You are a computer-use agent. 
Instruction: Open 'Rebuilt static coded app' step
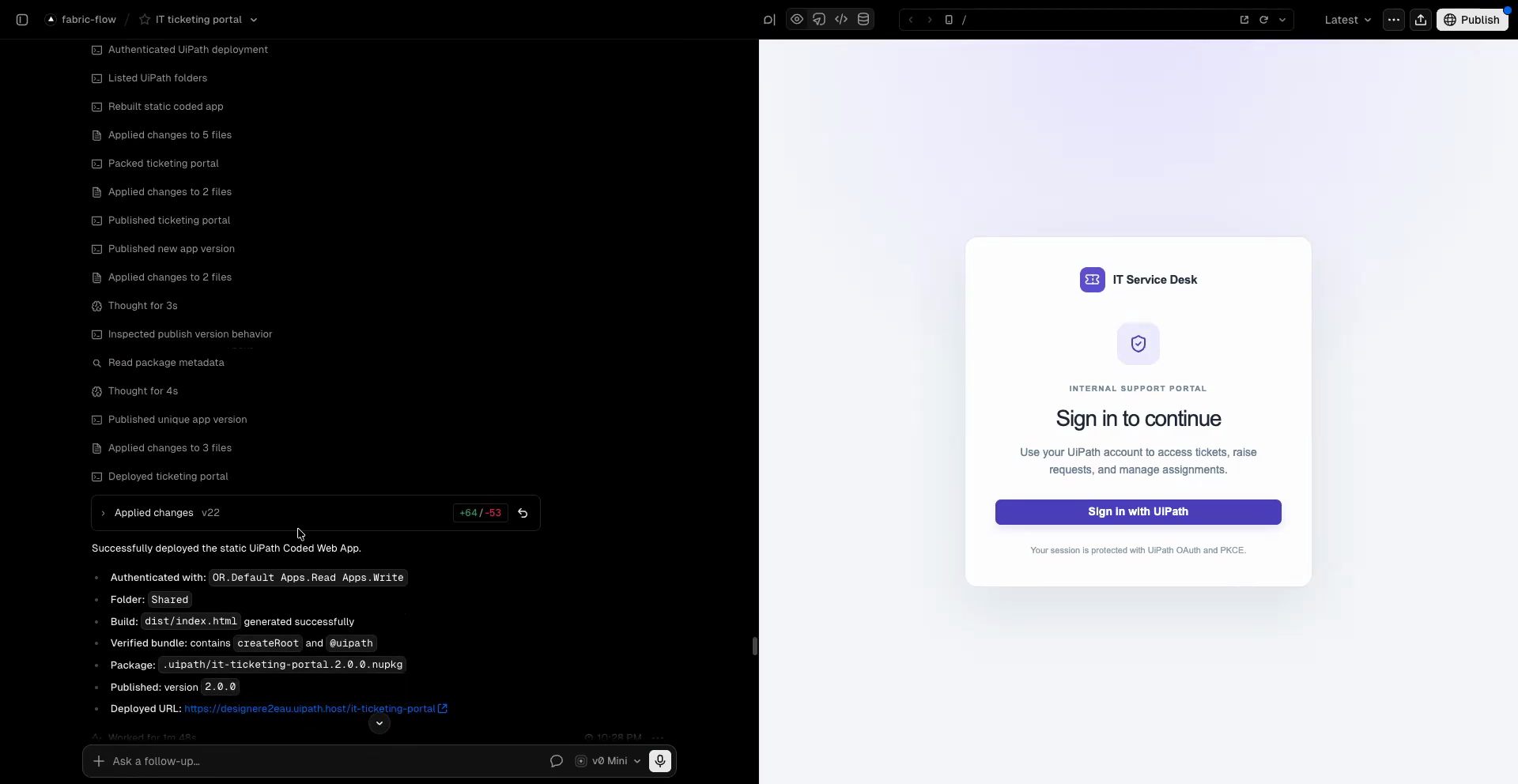pyautogui.click(x=157, y=107)
